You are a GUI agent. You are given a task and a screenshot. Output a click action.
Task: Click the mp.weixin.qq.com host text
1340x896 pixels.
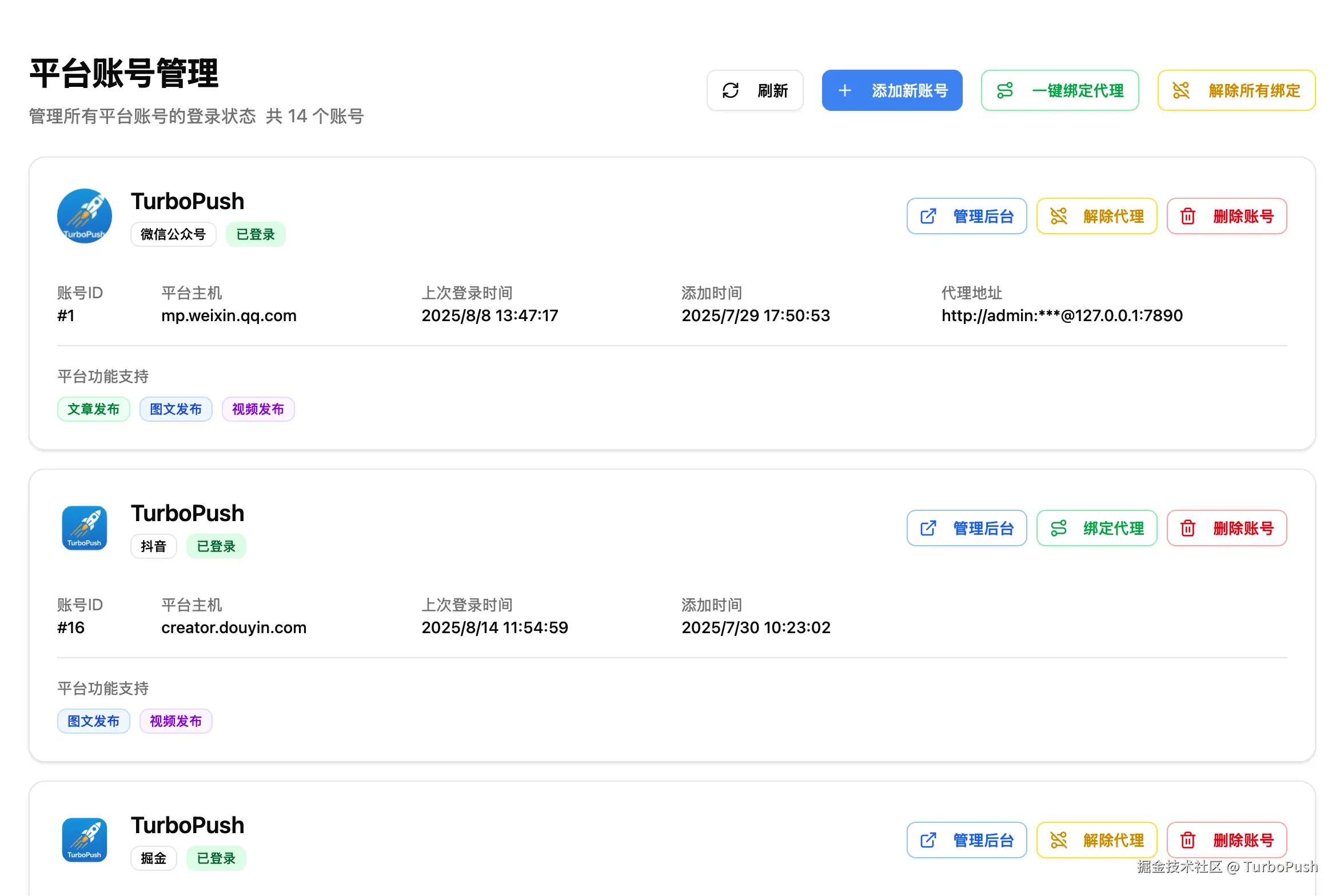click(229, 315)
